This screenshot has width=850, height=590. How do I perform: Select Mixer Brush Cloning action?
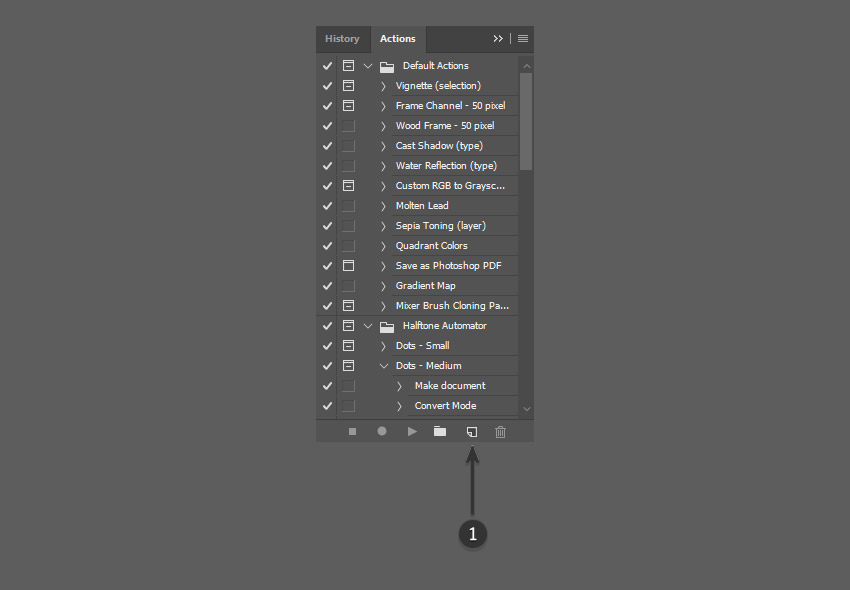point(452,306)
